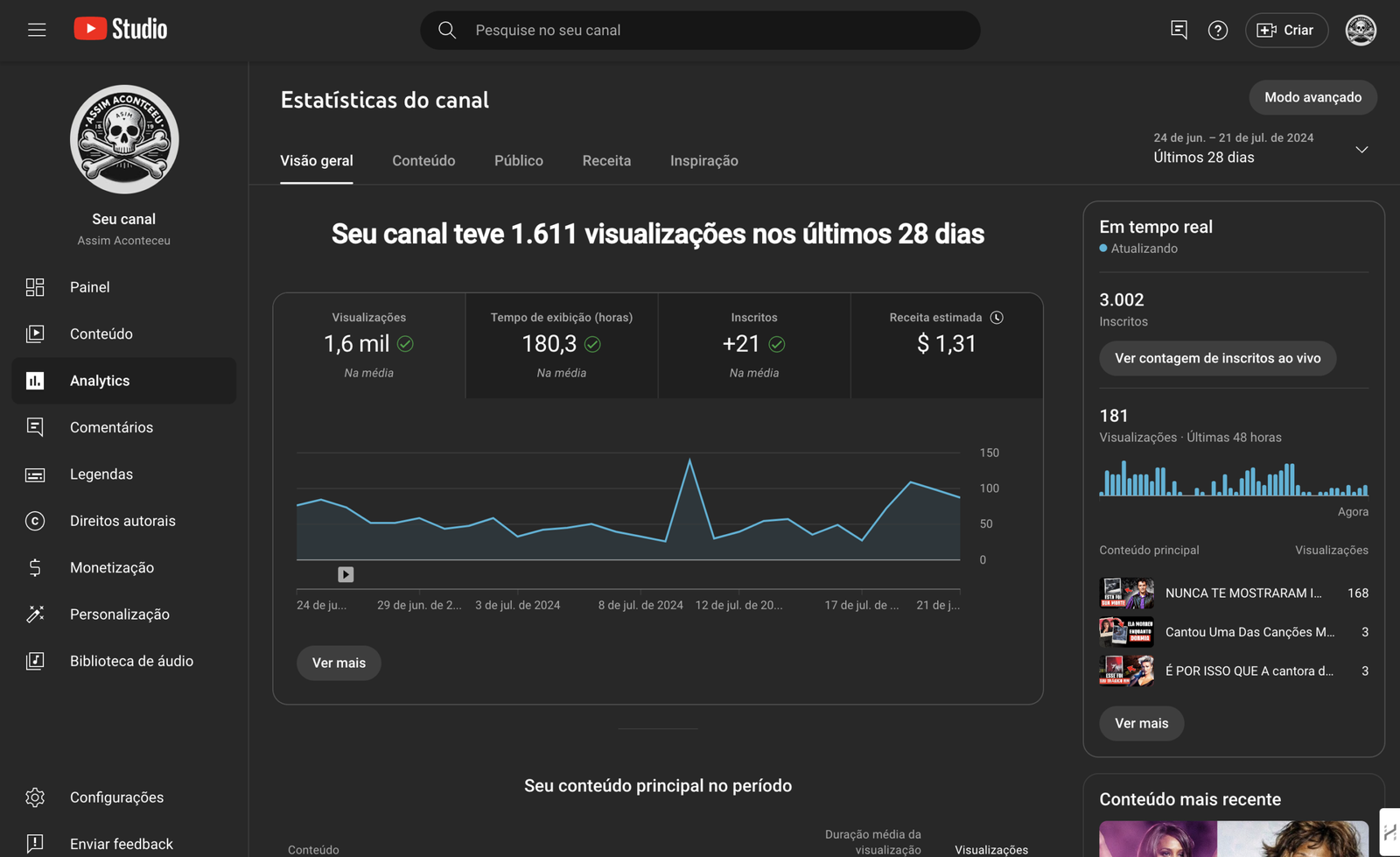The image size is (1400, 857).
Task: Expand the Últimos 28 dias date range
Action: coord(1260,149)
